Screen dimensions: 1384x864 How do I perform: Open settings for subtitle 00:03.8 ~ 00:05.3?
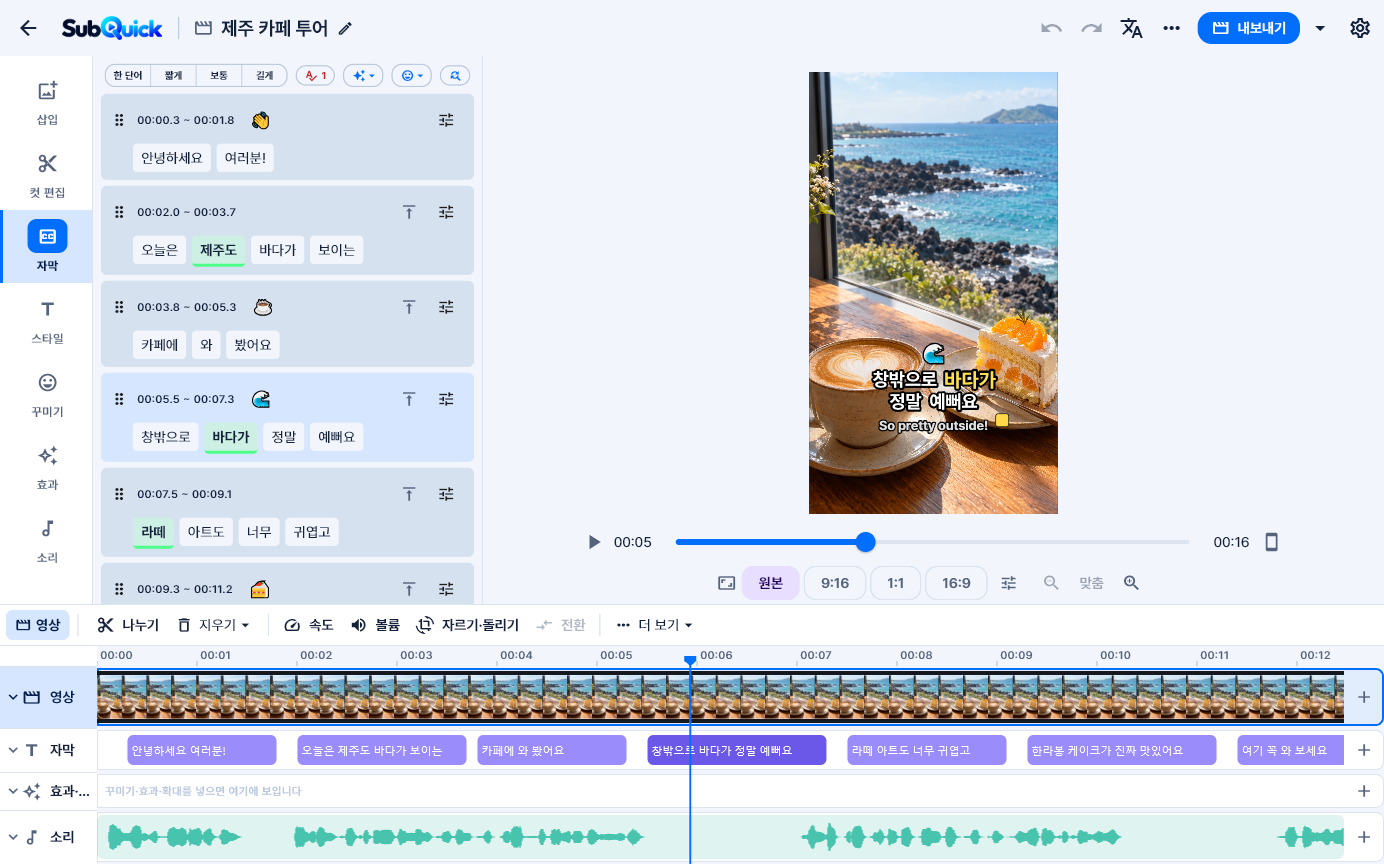click(x=446, y=307)
